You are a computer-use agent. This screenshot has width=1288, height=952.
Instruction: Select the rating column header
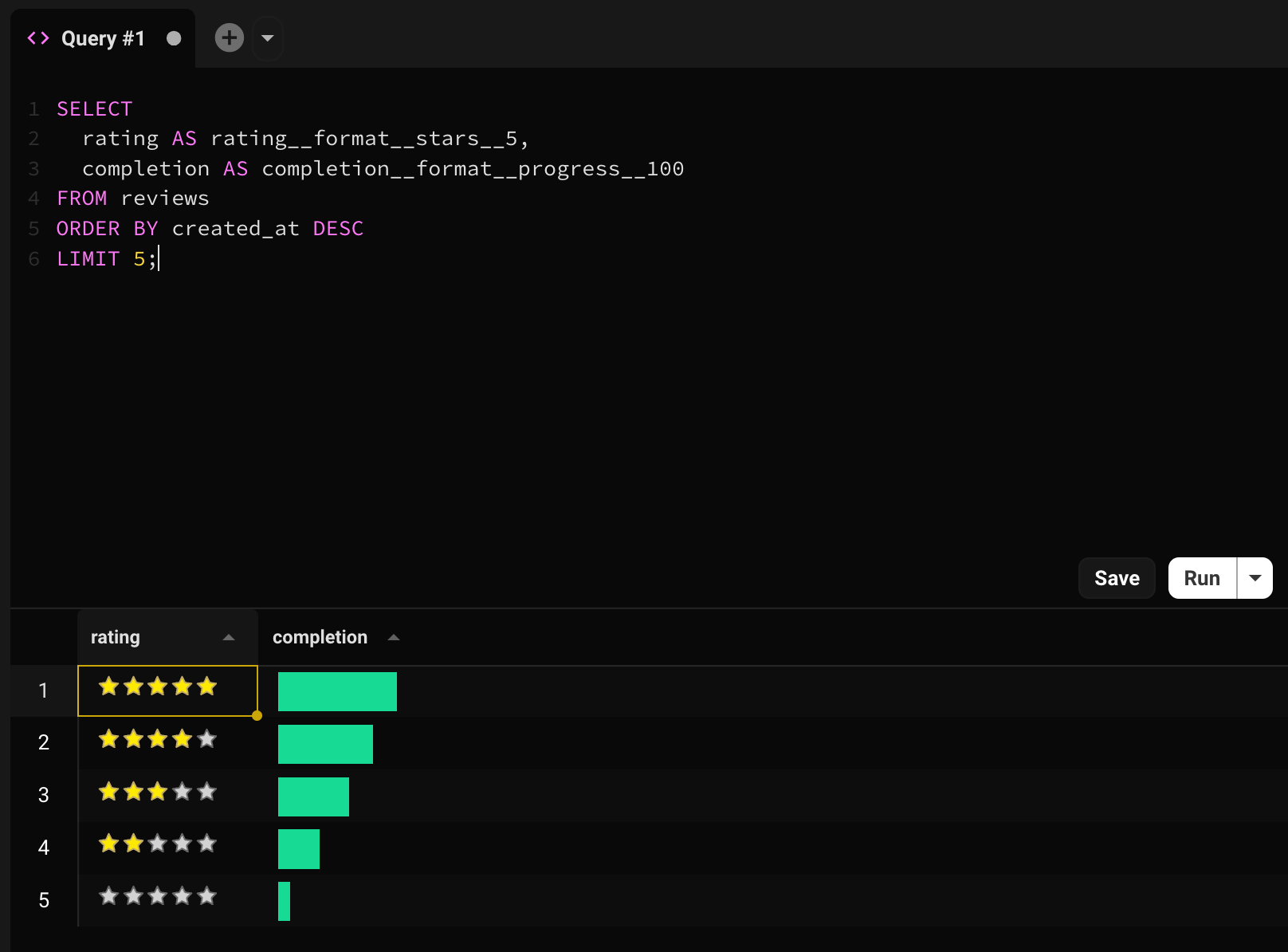[x=116, y=637]
